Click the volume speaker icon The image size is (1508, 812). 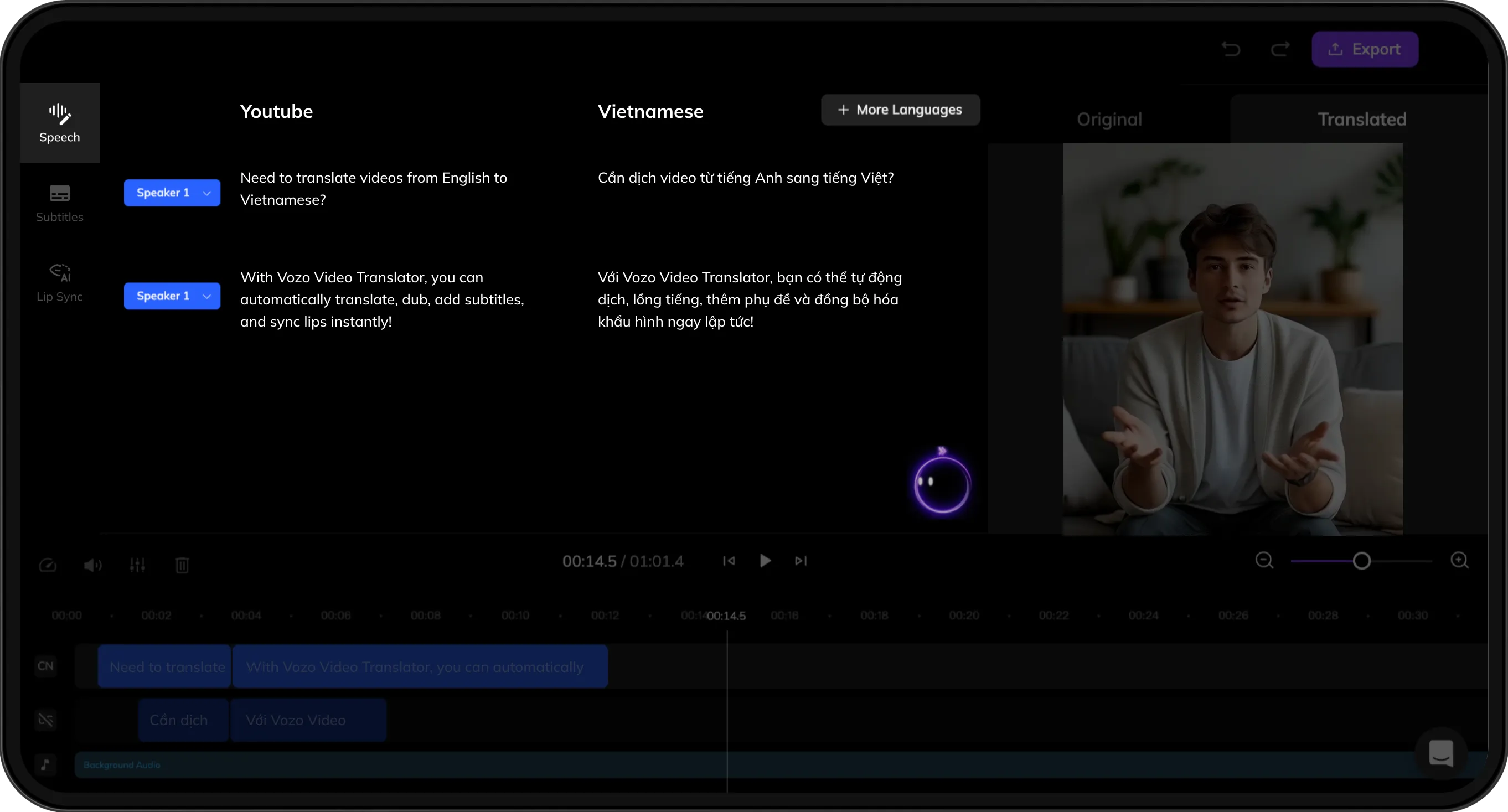tap(92, 565)
